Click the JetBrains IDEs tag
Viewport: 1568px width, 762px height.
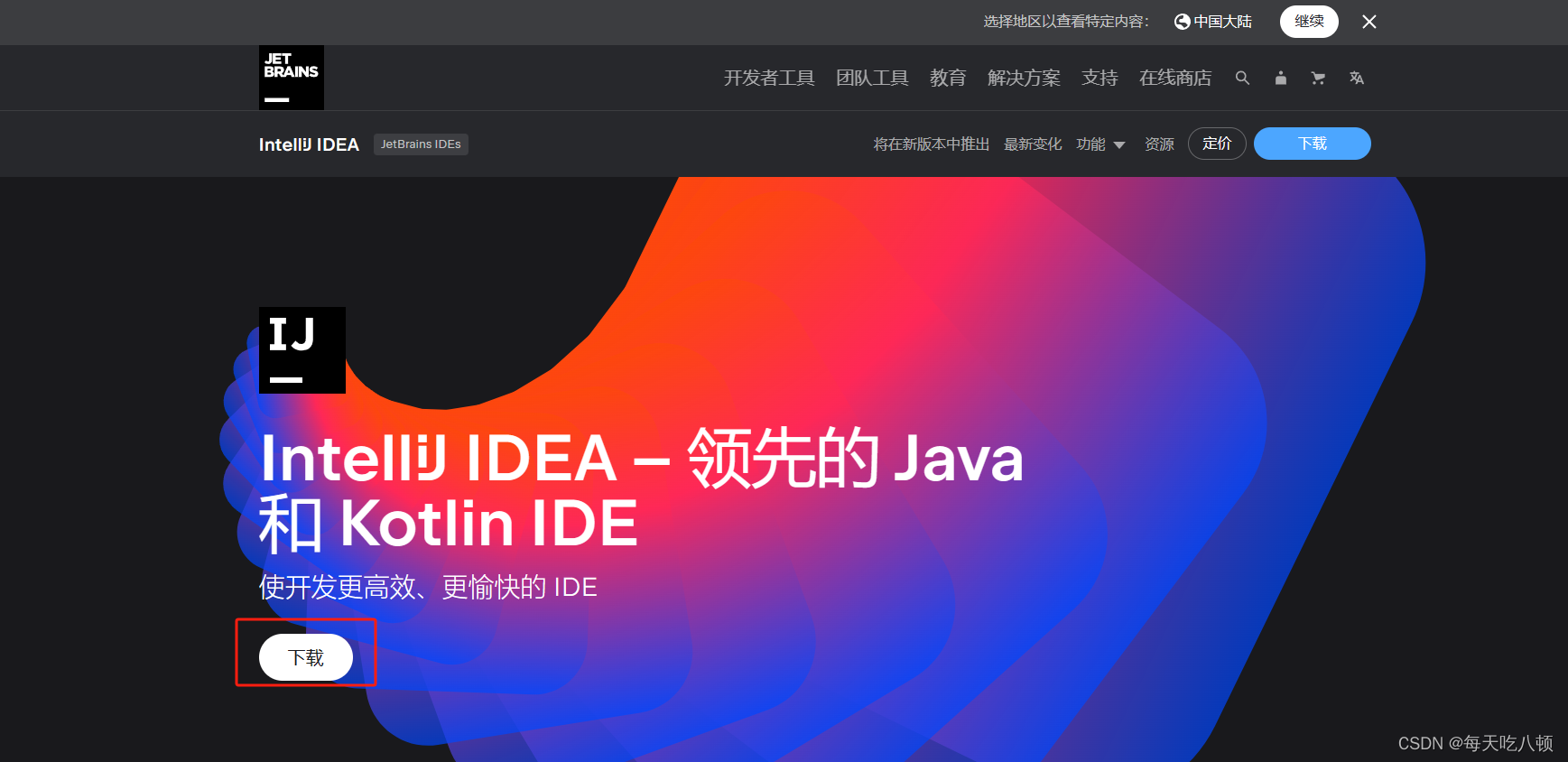point(421,144)
